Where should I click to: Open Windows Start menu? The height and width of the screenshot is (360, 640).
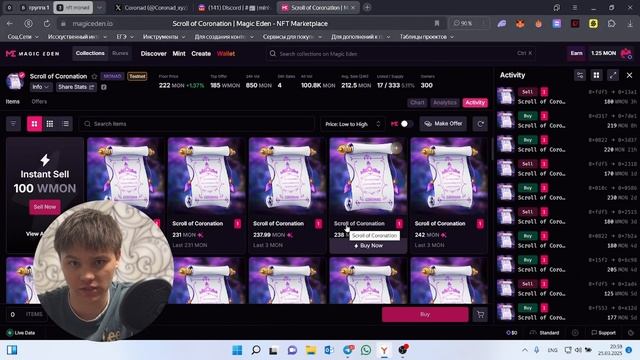point(237,350)
